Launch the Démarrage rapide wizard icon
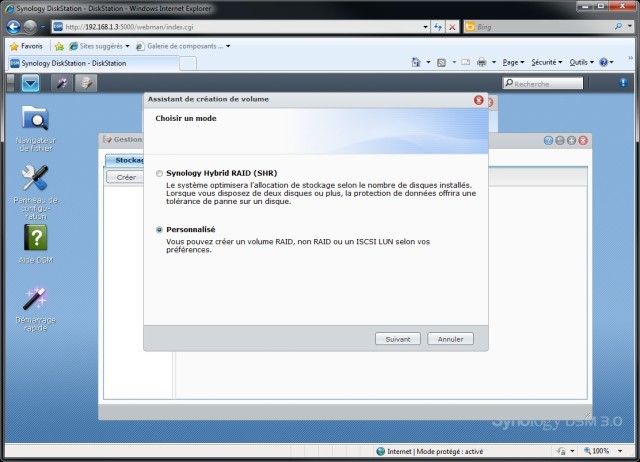Image resolution: width=640 pixels, height=462 pixels. tap(36, 309)
